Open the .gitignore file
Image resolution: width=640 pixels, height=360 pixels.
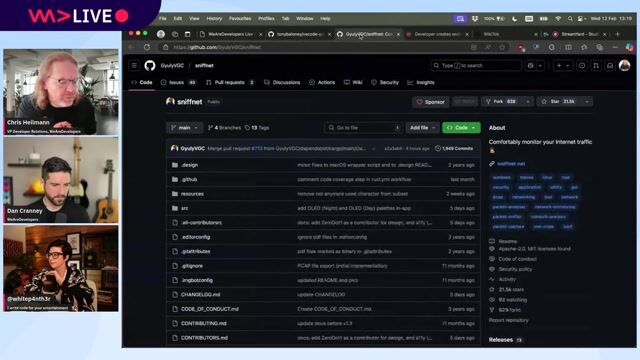192,266
